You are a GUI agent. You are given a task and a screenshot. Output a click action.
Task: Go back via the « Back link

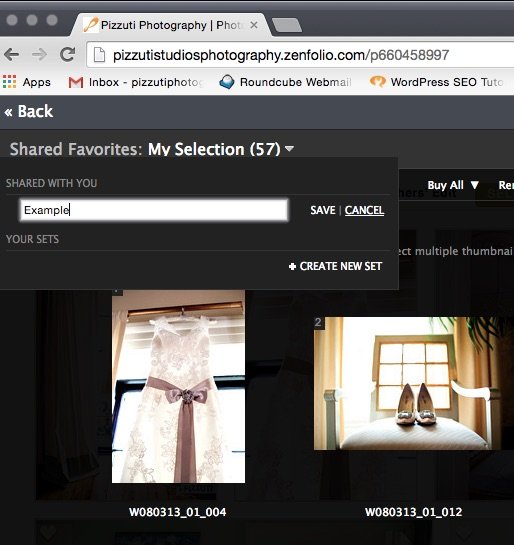pyautogui.click(x=28, y=112)
